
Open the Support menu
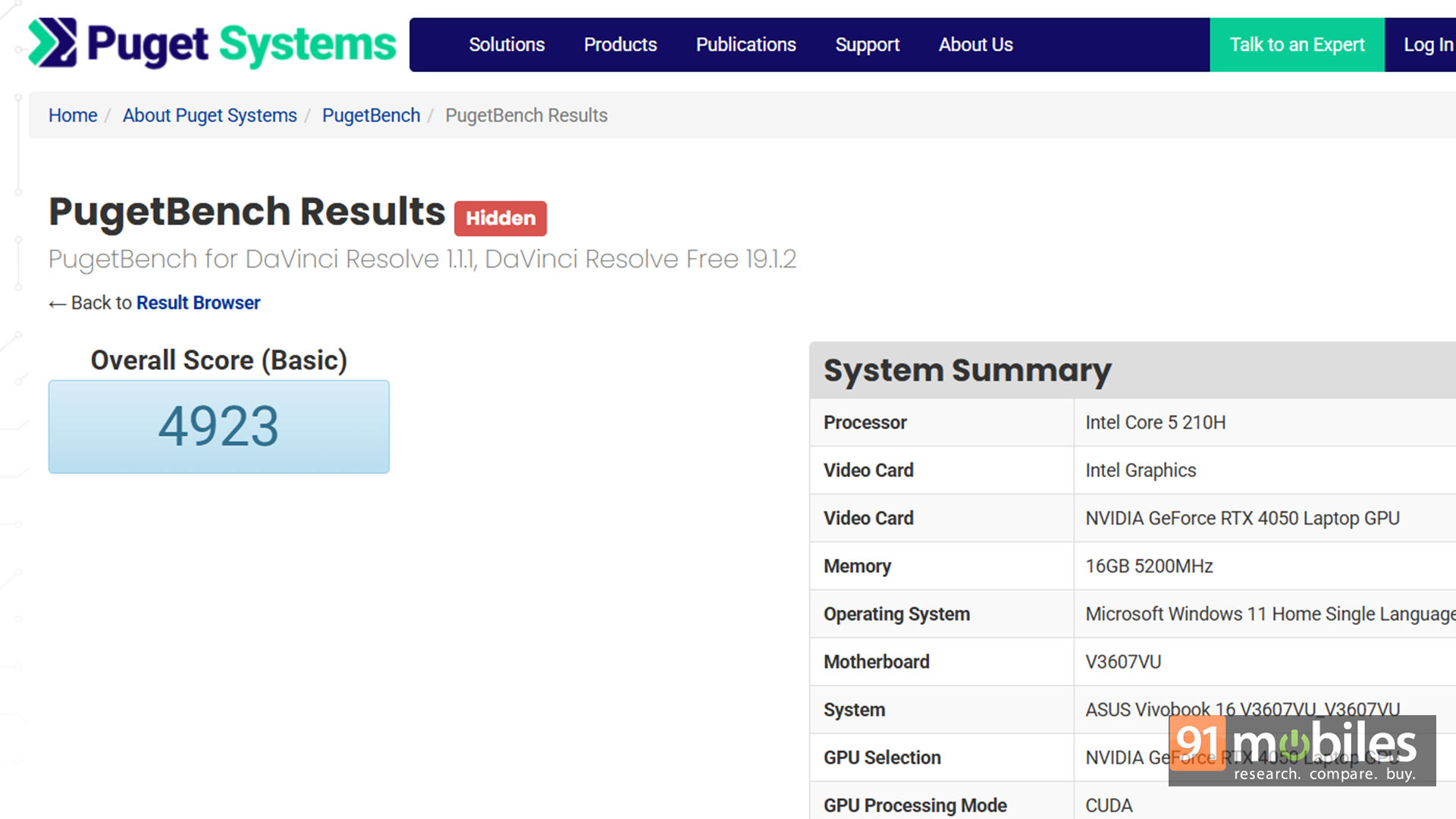point(868,45)
